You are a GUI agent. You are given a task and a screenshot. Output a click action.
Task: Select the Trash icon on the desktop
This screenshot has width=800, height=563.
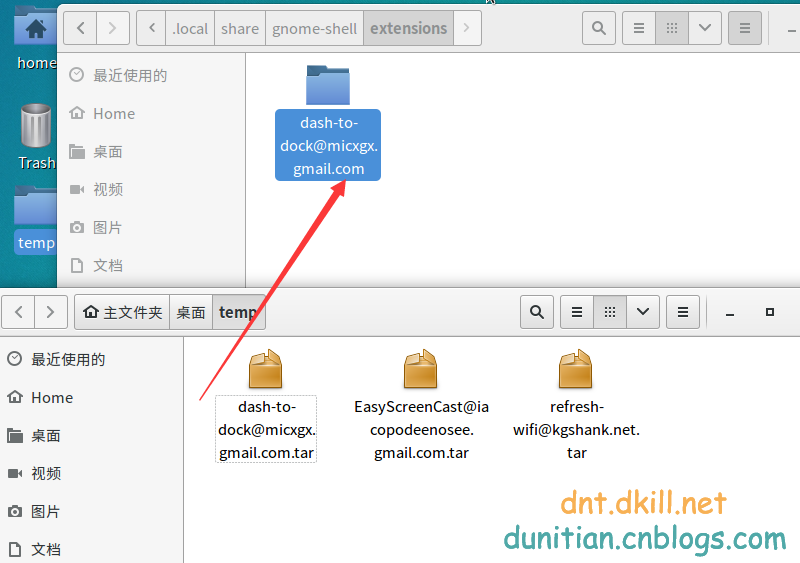pos(36,138)
